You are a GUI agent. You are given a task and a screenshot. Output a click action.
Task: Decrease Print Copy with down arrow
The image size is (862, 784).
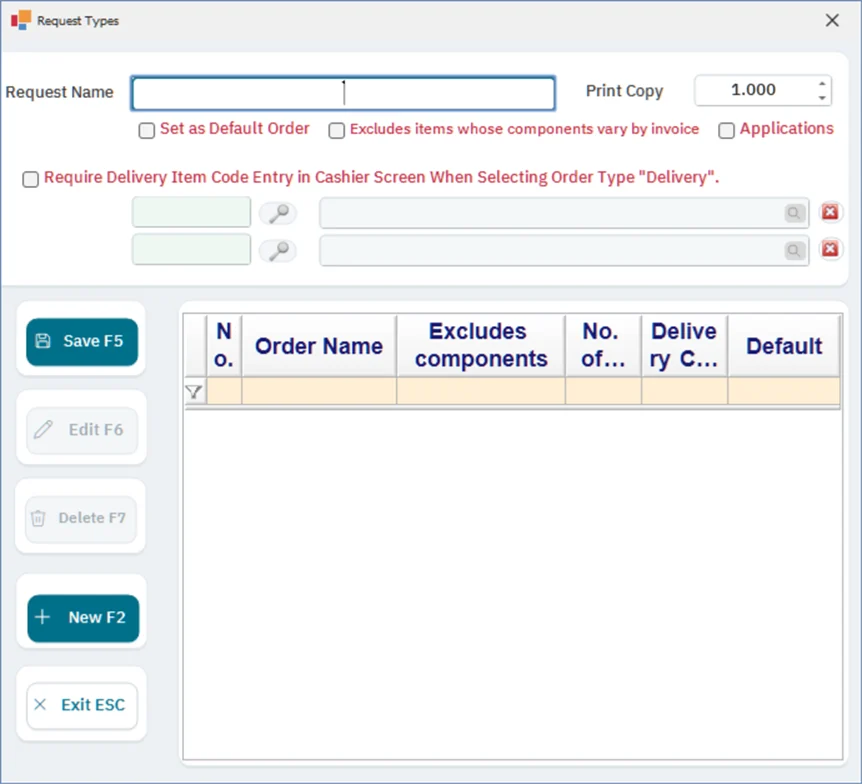822,97
